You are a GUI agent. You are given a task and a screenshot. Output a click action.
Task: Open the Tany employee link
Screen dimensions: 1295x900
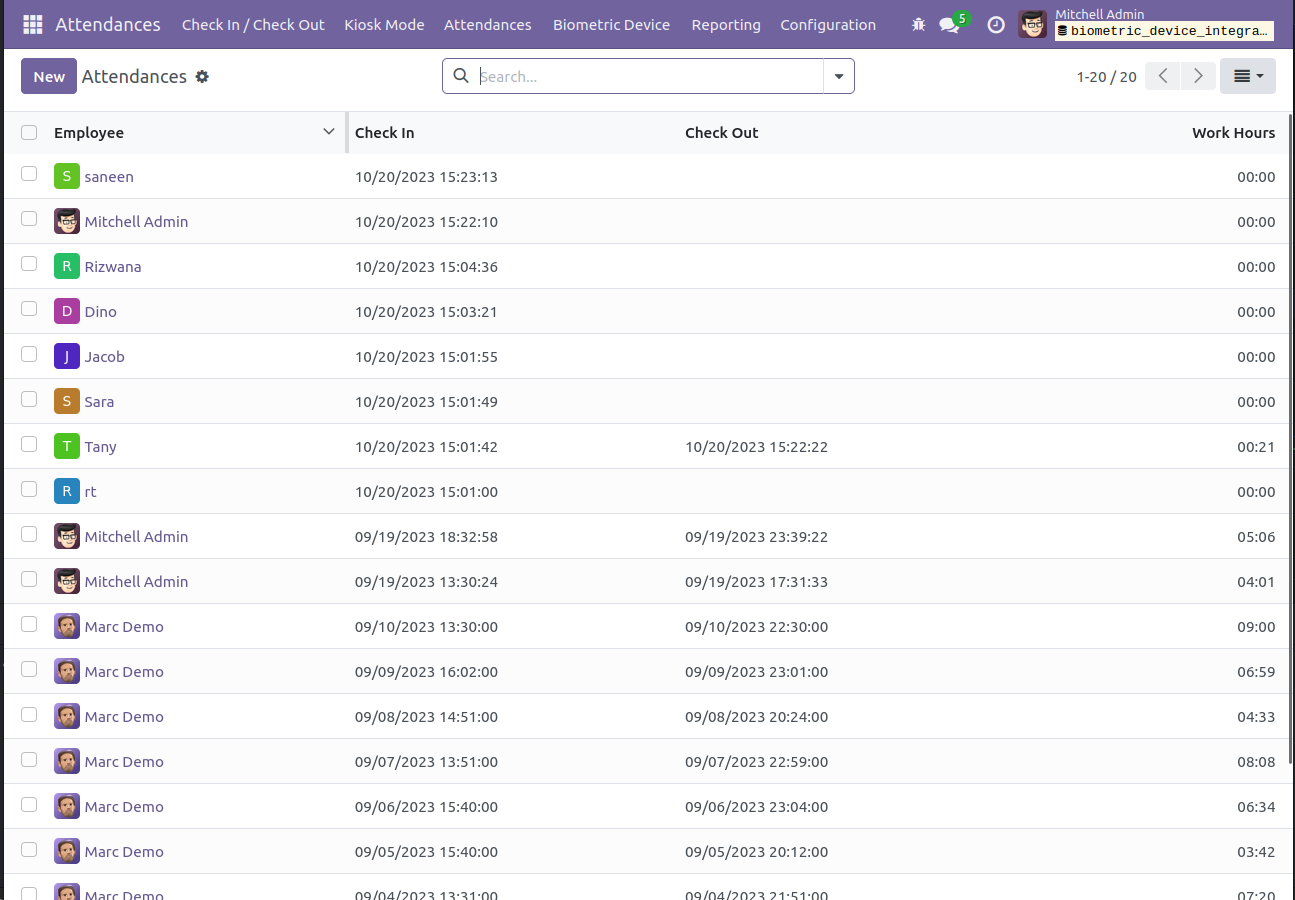click(x=101, y=447)
